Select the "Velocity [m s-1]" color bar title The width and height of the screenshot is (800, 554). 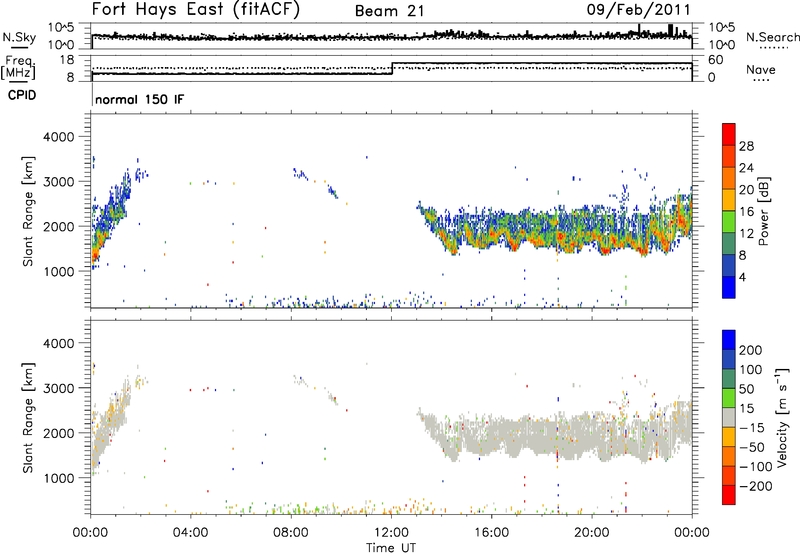pos(782,417)
